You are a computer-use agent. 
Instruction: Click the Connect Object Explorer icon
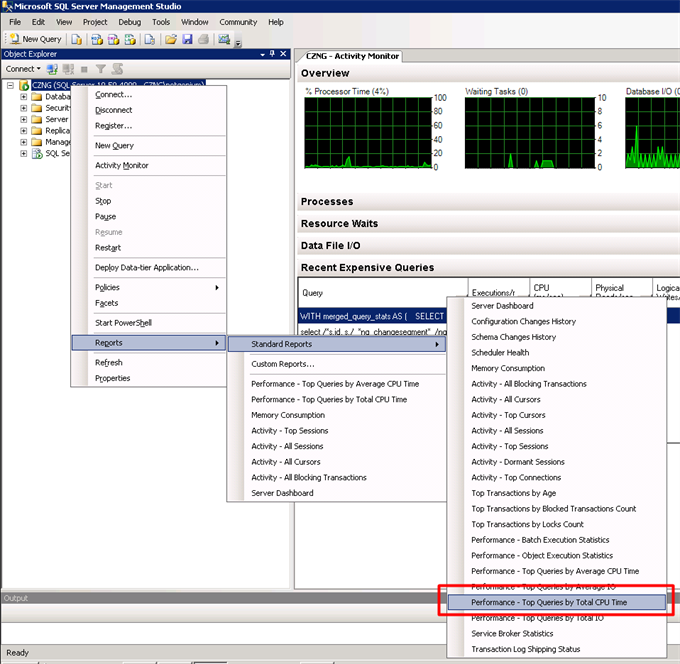point(52,69)
